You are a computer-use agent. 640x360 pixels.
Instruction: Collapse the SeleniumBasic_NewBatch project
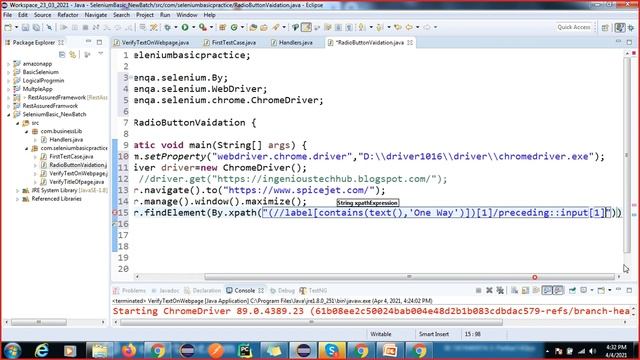click(x=9, y=115)
